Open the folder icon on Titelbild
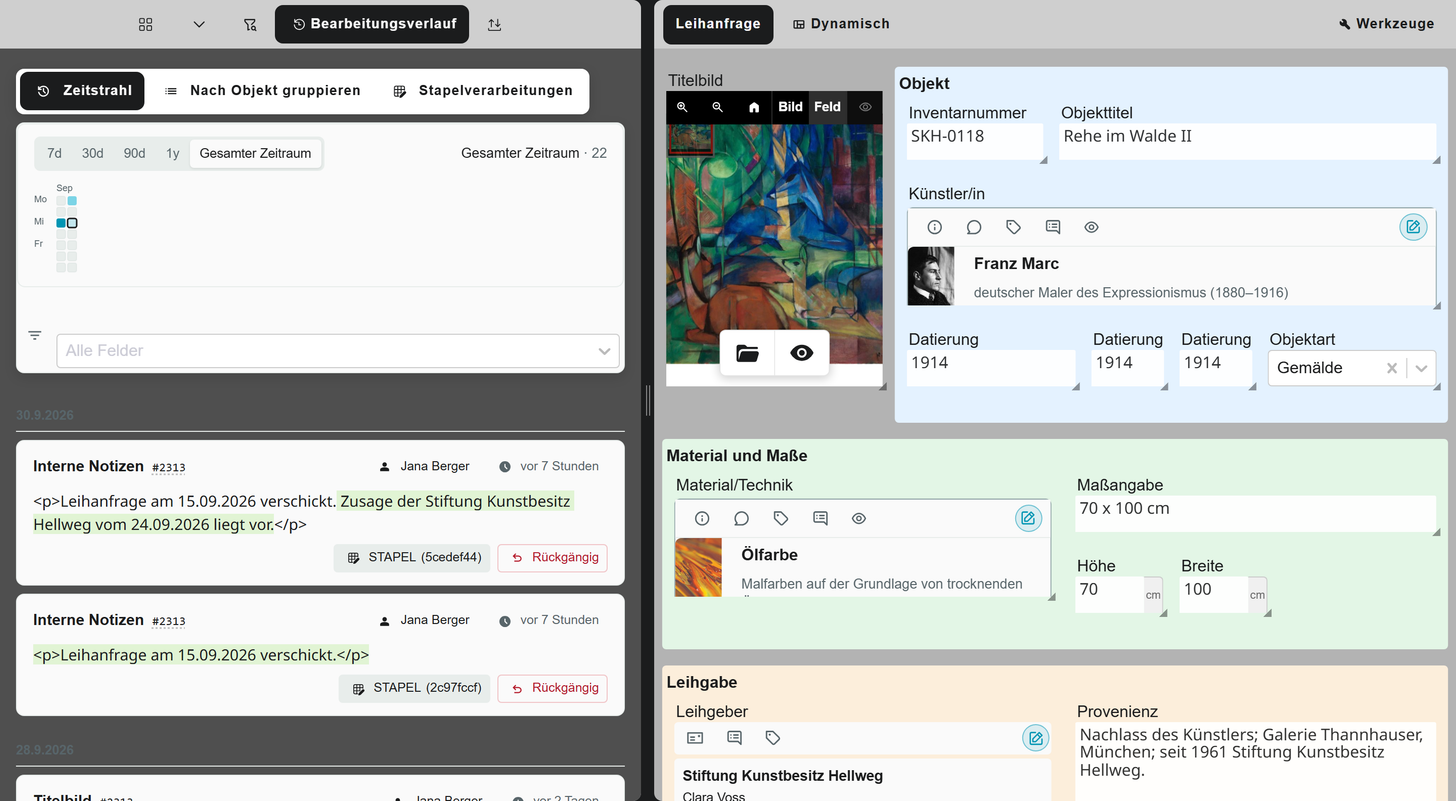This screenshot has width=1456, height=801. [x=747, y=353]
